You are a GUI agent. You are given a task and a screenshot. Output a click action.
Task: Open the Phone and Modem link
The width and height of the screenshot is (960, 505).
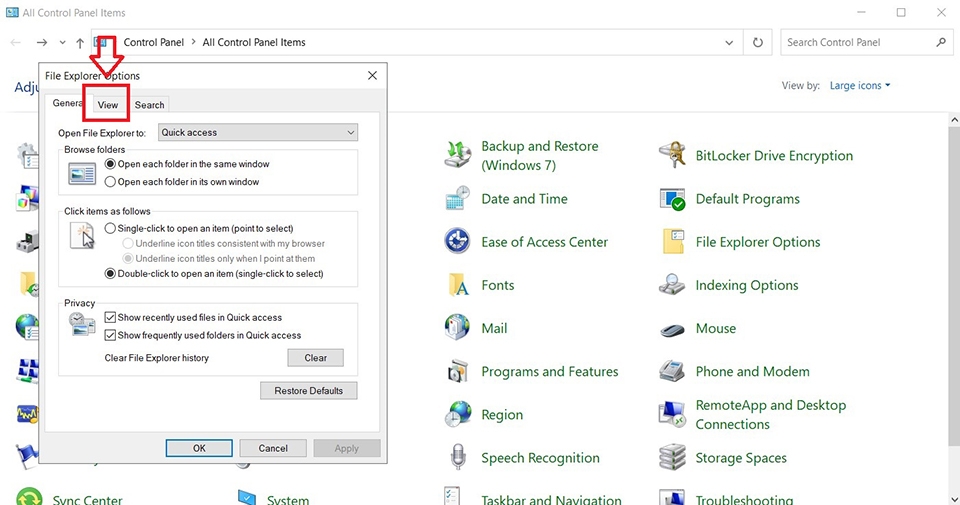(x=752, y=372)
